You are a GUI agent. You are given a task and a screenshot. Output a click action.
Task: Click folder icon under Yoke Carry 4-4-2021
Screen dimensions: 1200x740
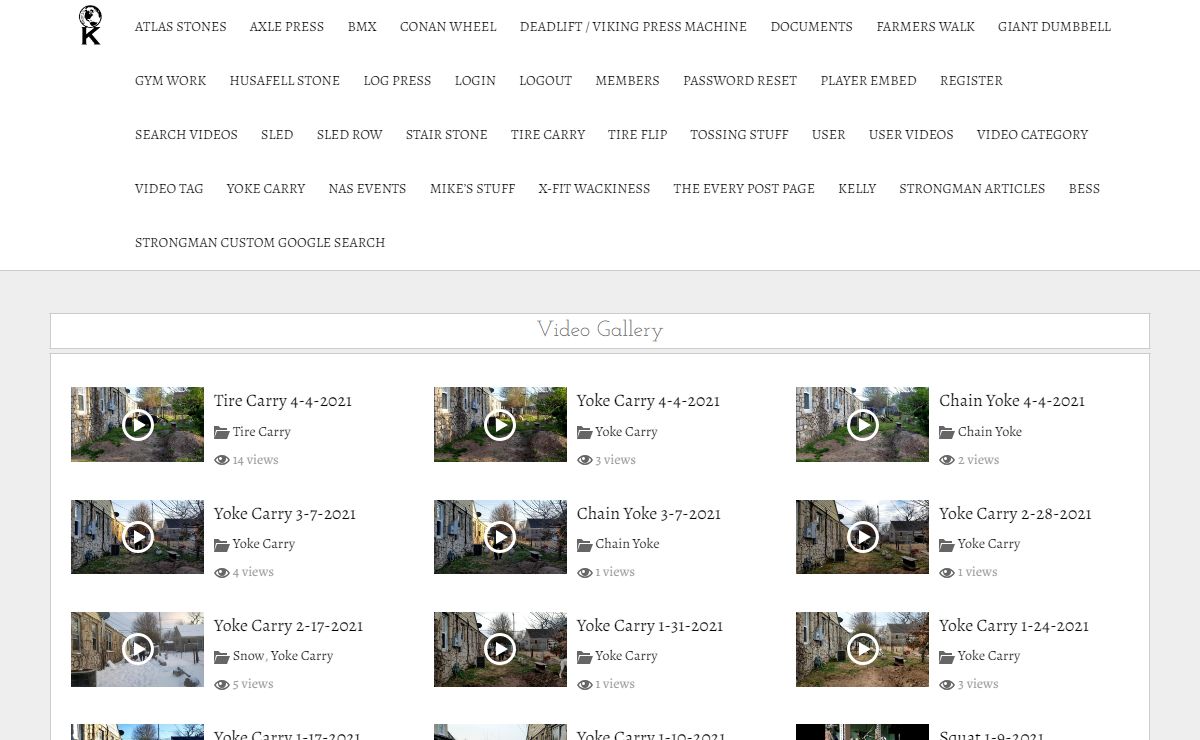tap(584, 433)
